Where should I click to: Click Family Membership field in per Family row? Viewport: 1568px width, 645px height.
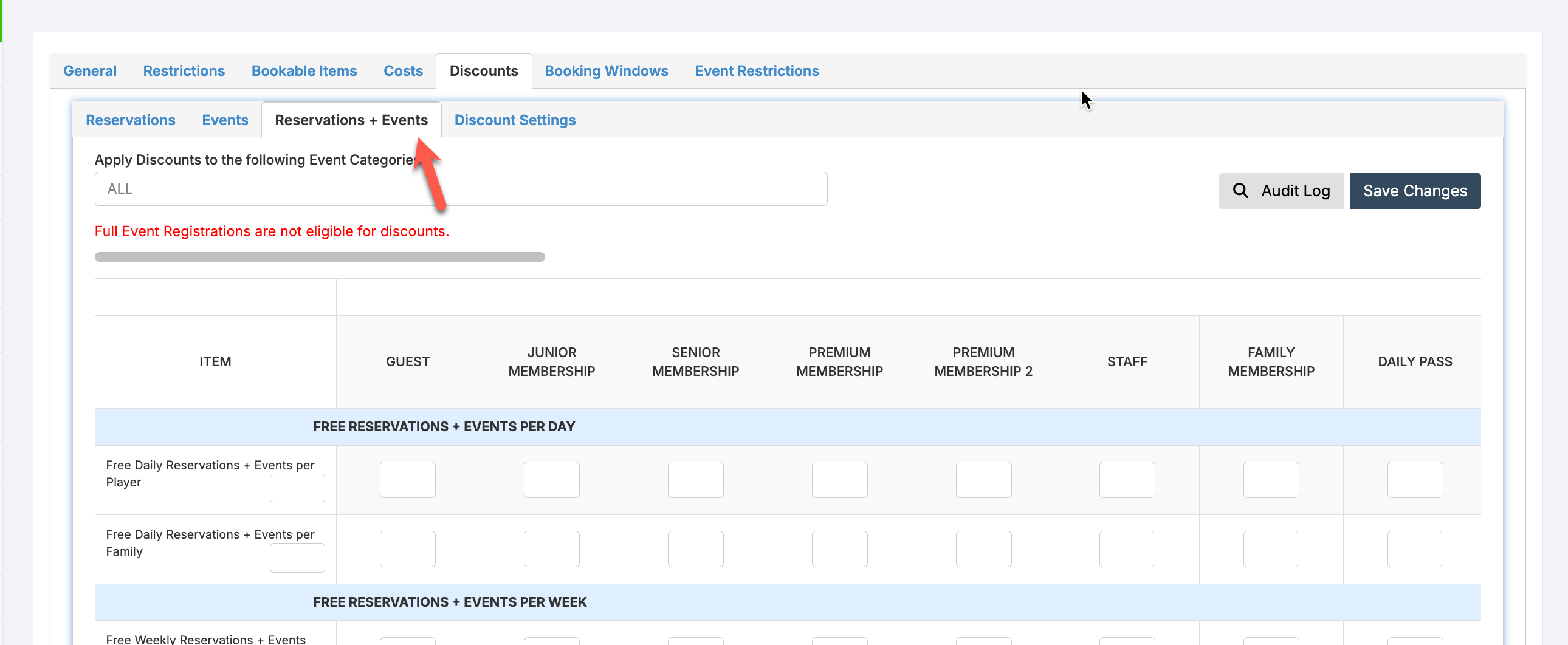point(1270,549)
